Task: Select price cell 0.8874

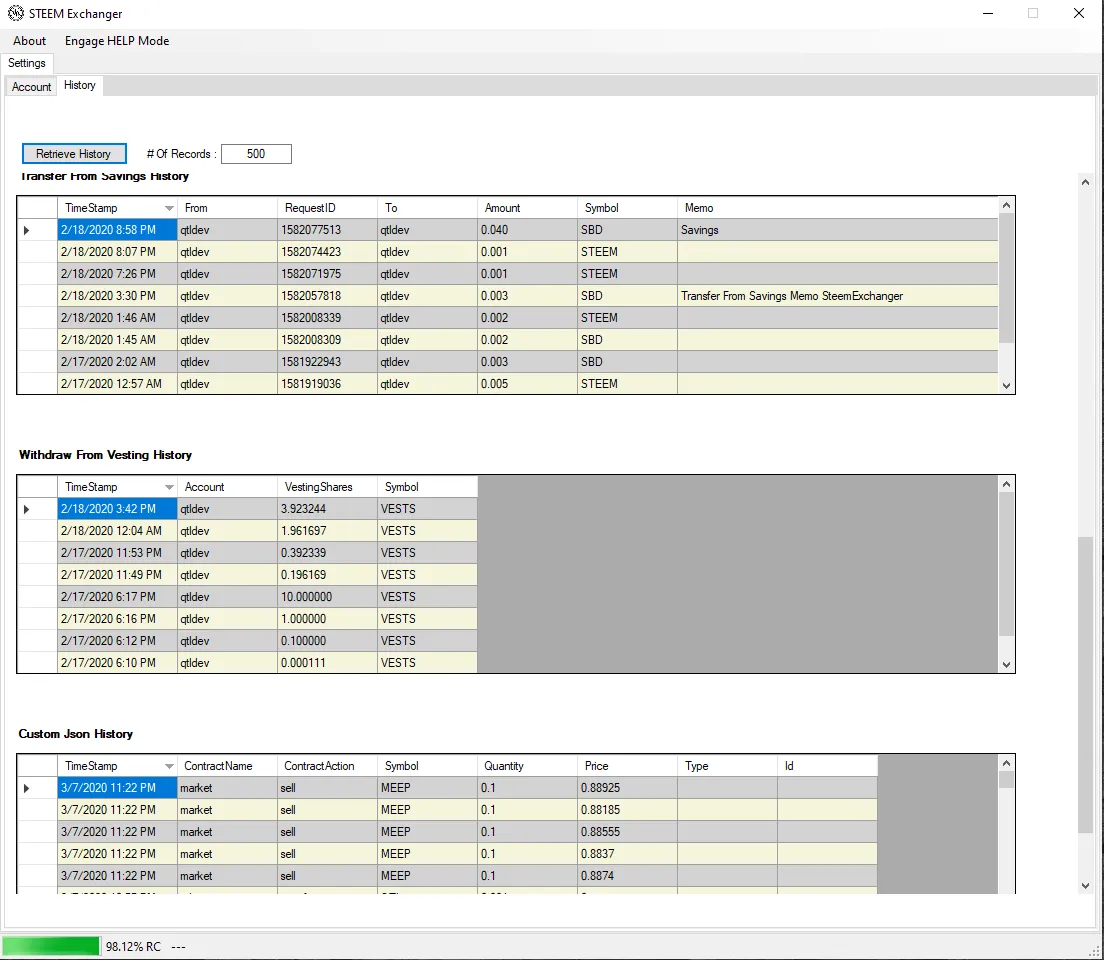Action: (627, 875)
